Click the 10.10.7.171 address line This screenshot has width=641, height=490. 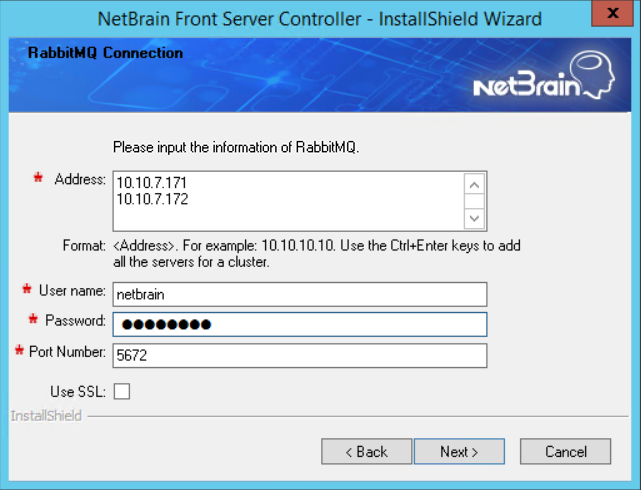pyautogui.click(x=152, y=183)
